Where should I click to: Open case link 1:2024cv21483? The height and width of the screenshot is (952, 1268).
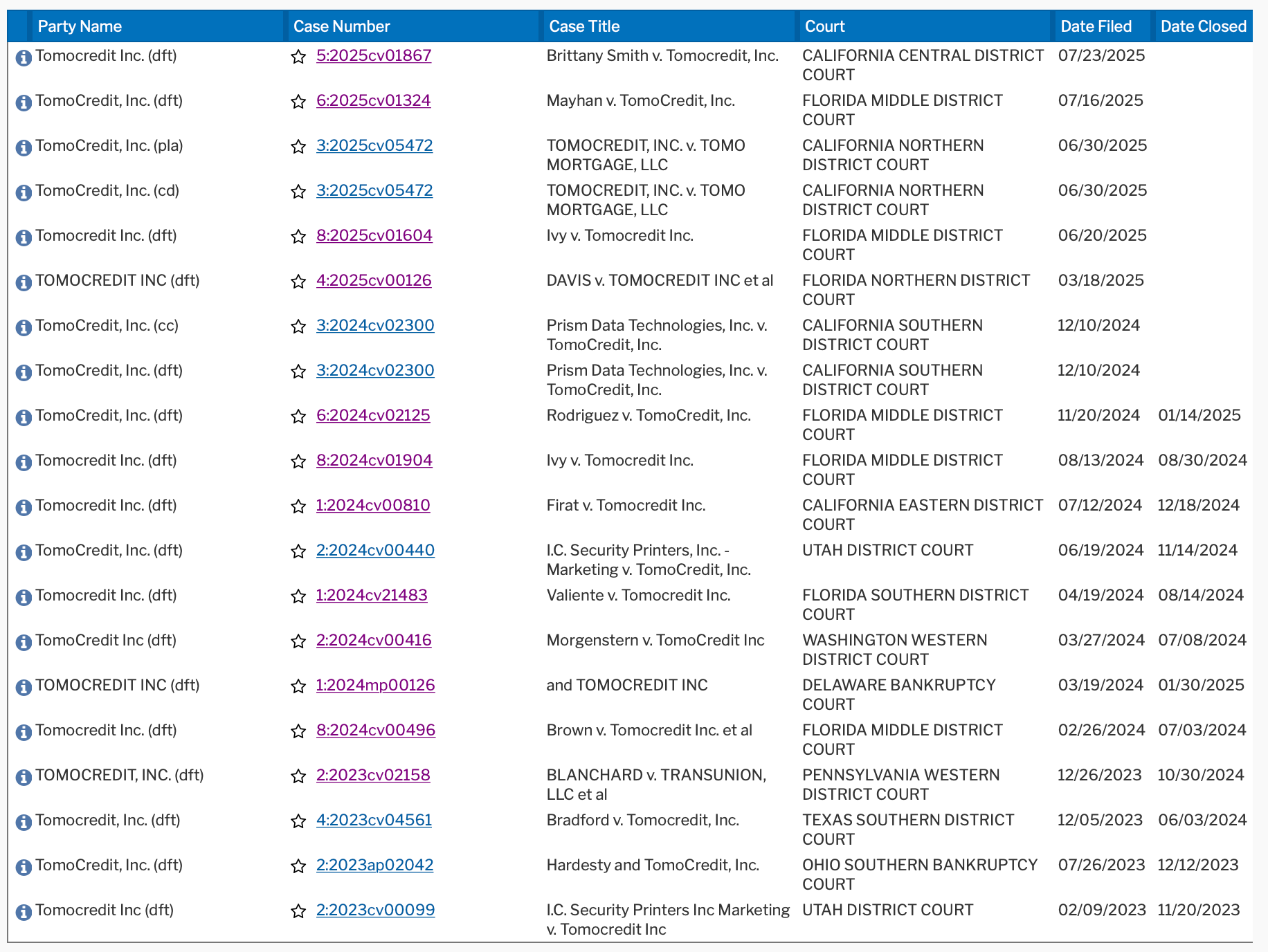(x=372, y=595)
